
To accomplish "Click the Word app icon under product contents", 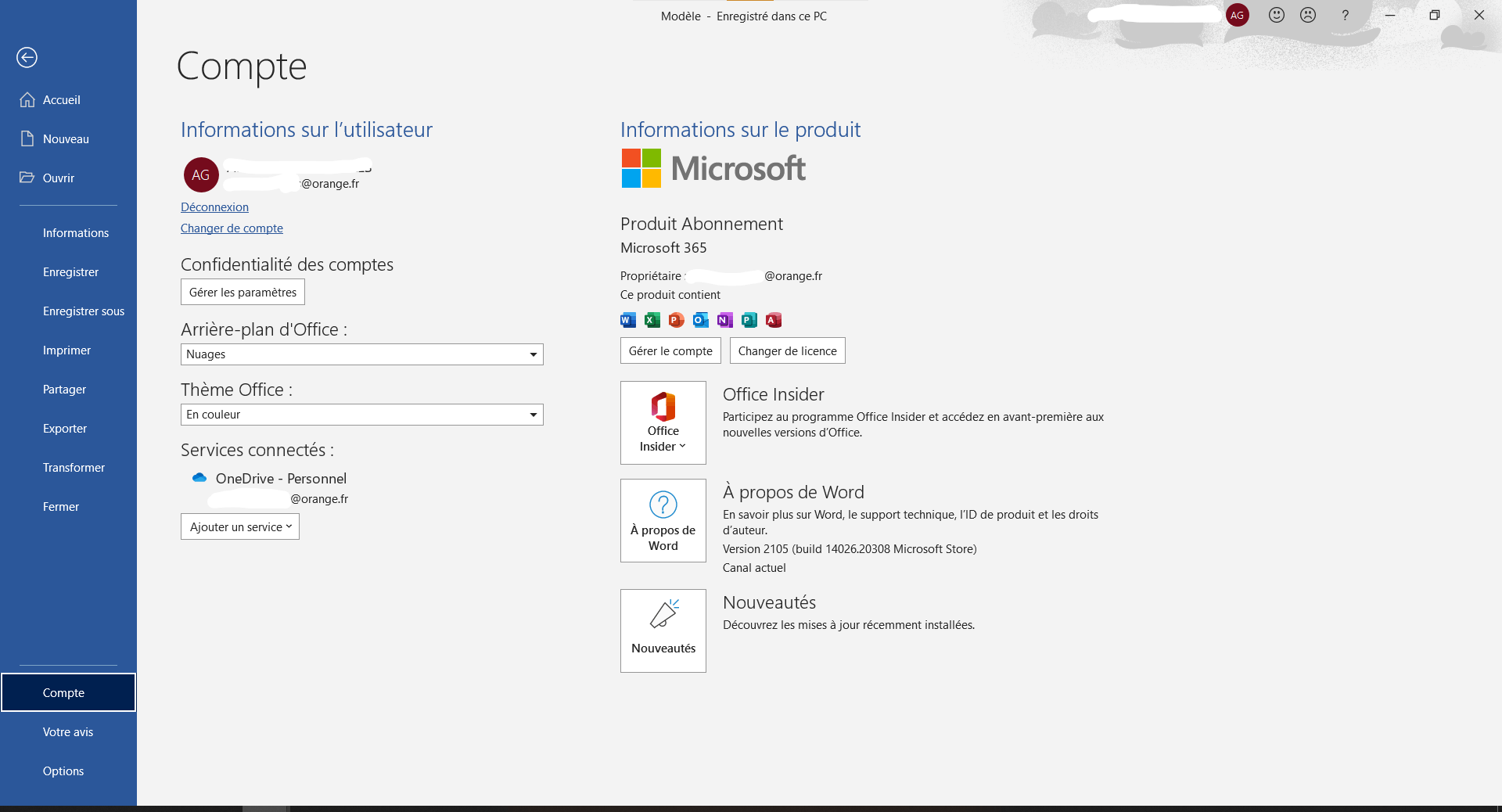I will click(x=628, y=320).
